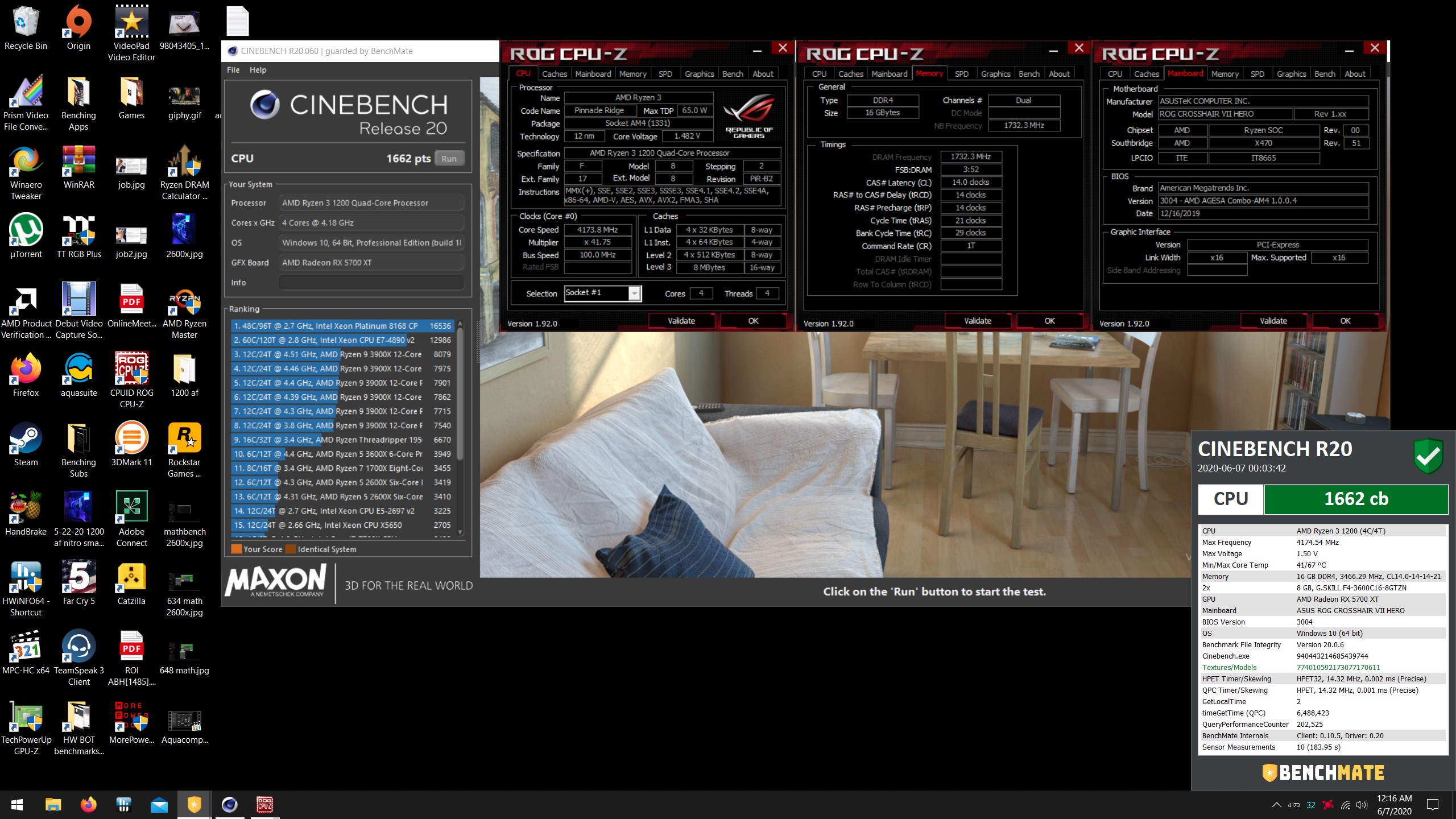Click the 1662 cb score bar
The width and height of the screenshot is (1456, 819).
pyautogui.click(x=1356, y=499)
